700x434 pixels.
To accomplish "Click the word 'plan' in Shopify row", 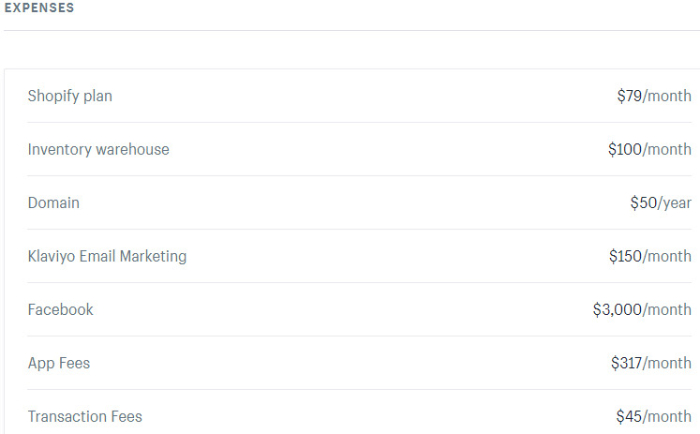I will pyautogui.click(x=98, y=96).
